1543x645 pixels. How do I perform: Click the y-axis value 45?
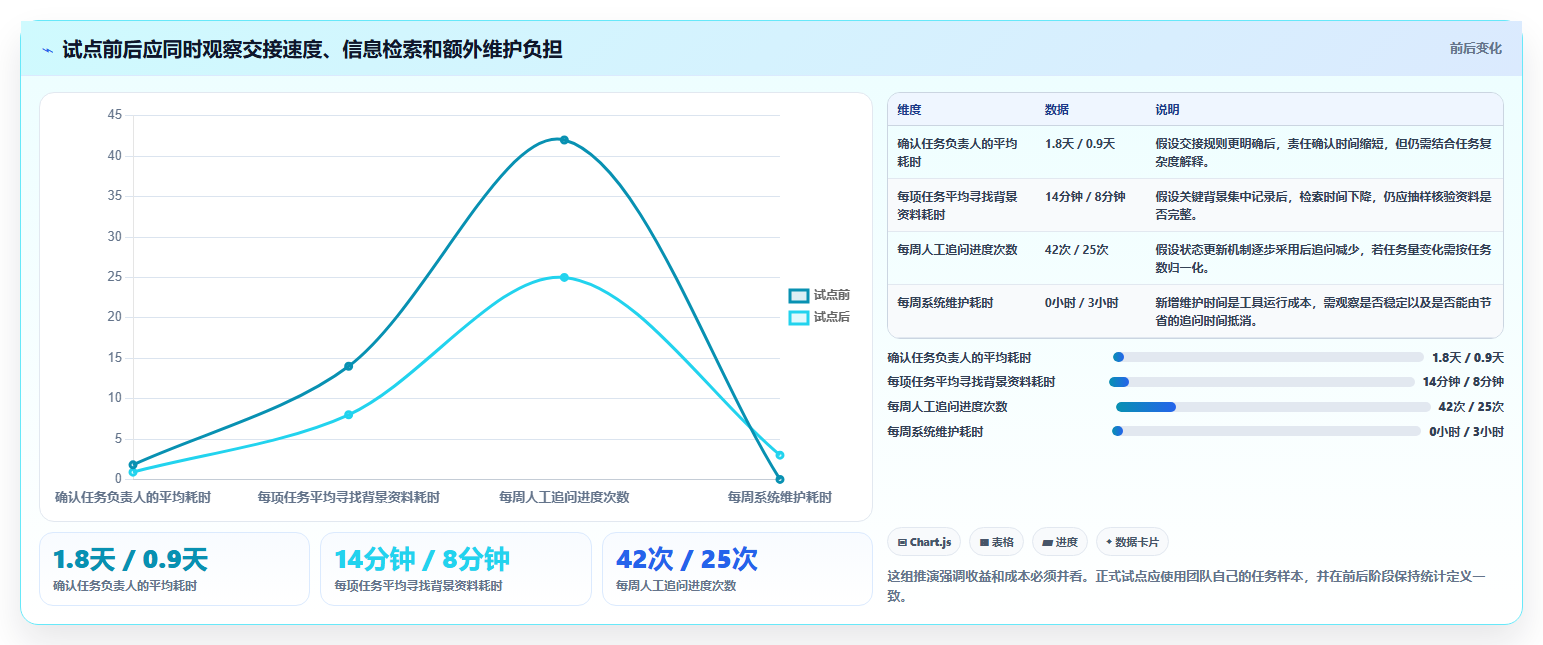114,115
